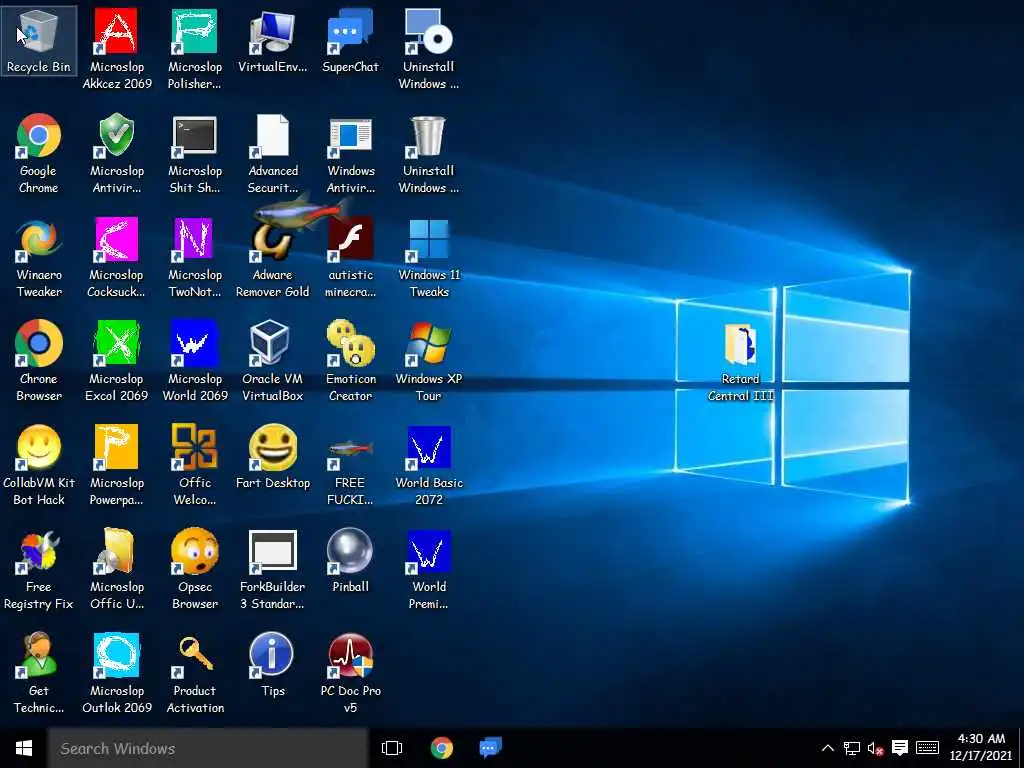
Task: Select the Microslop Shit Sh terminal icon
Action: click(x=195, y=153)
